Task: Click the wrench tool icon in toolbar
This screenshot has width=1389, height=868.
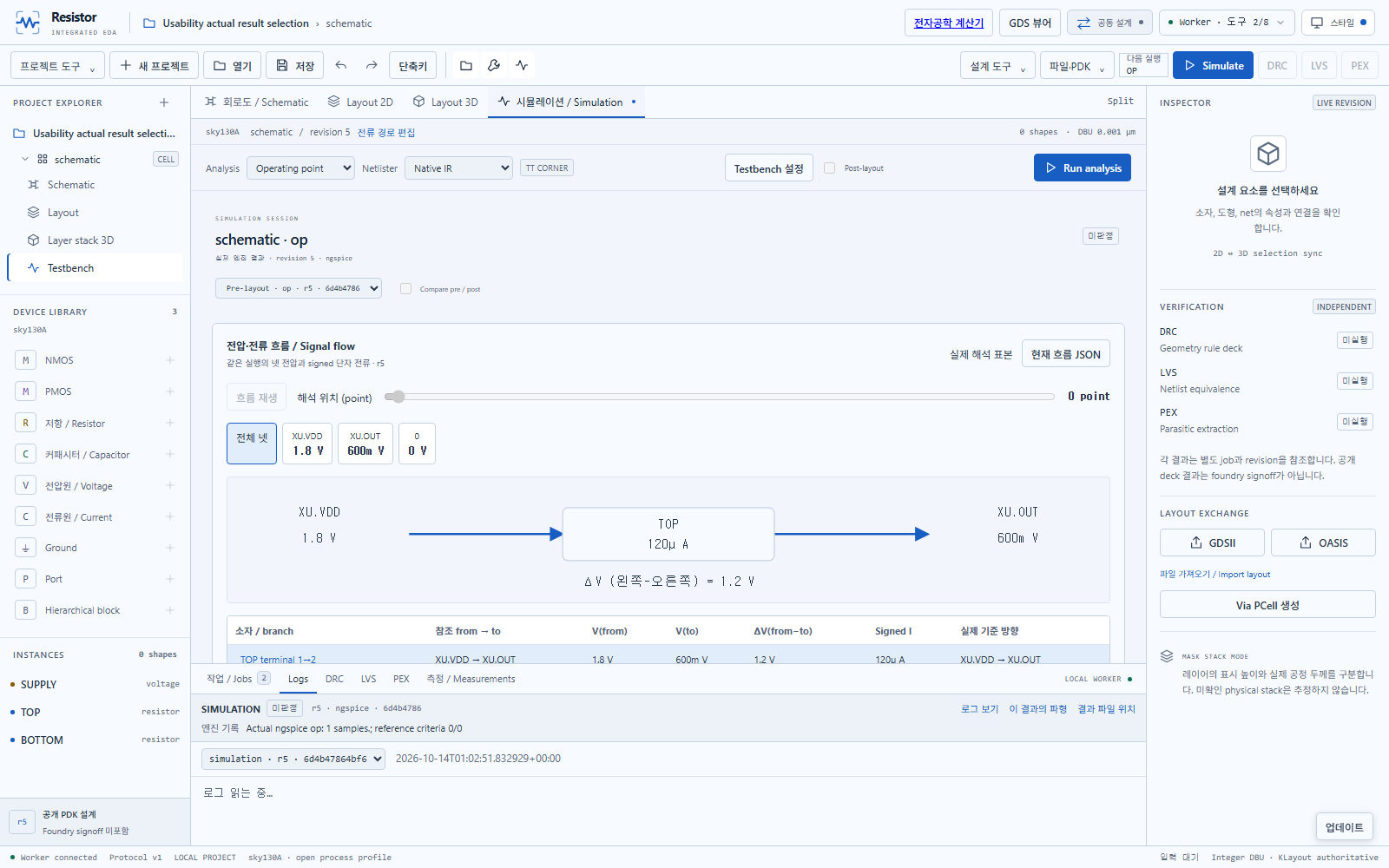Action: (x=494, y=65)
